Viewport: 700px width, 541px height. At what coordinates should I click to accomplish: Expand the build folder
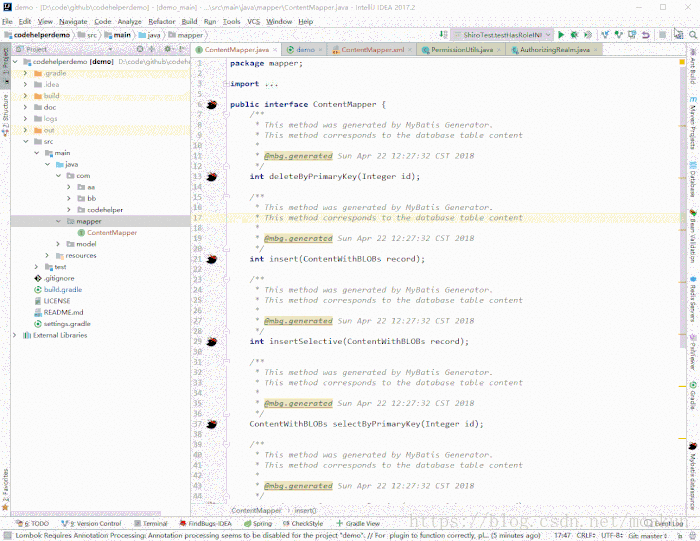pos(25,96)
